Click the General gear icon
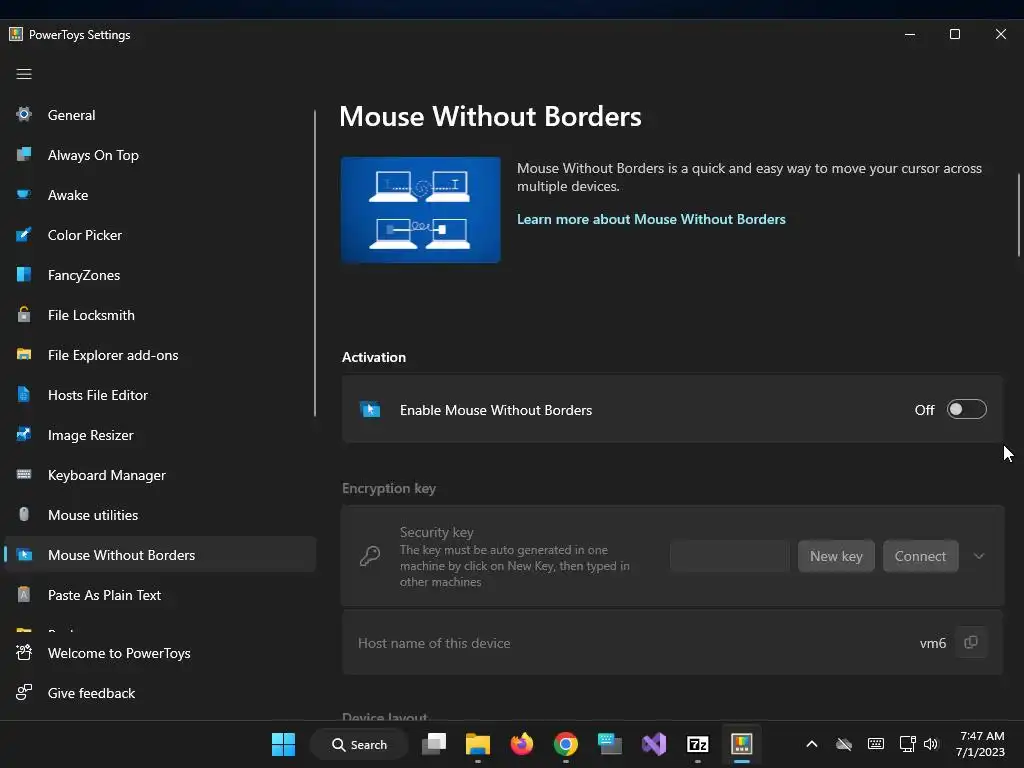Viewport: 1024px width, 768px height. pos(24,114)
